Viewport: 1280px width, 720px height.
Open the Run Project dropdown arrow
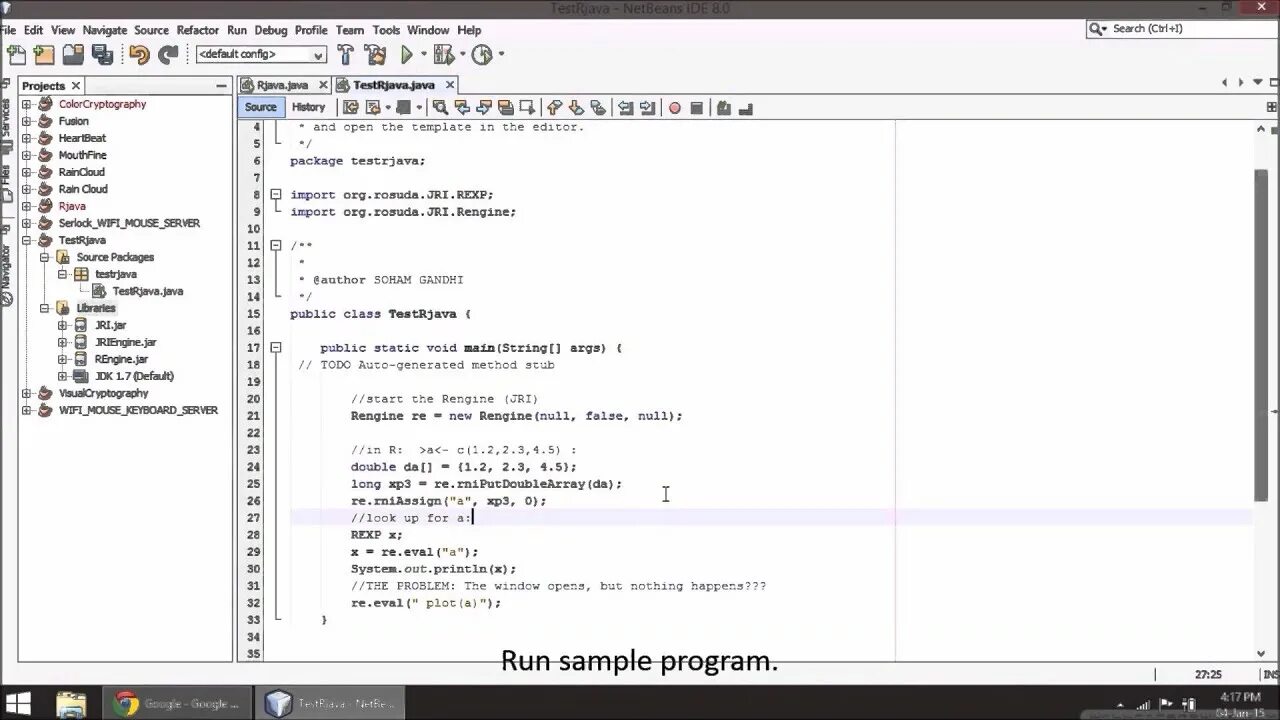pos(424,55)
